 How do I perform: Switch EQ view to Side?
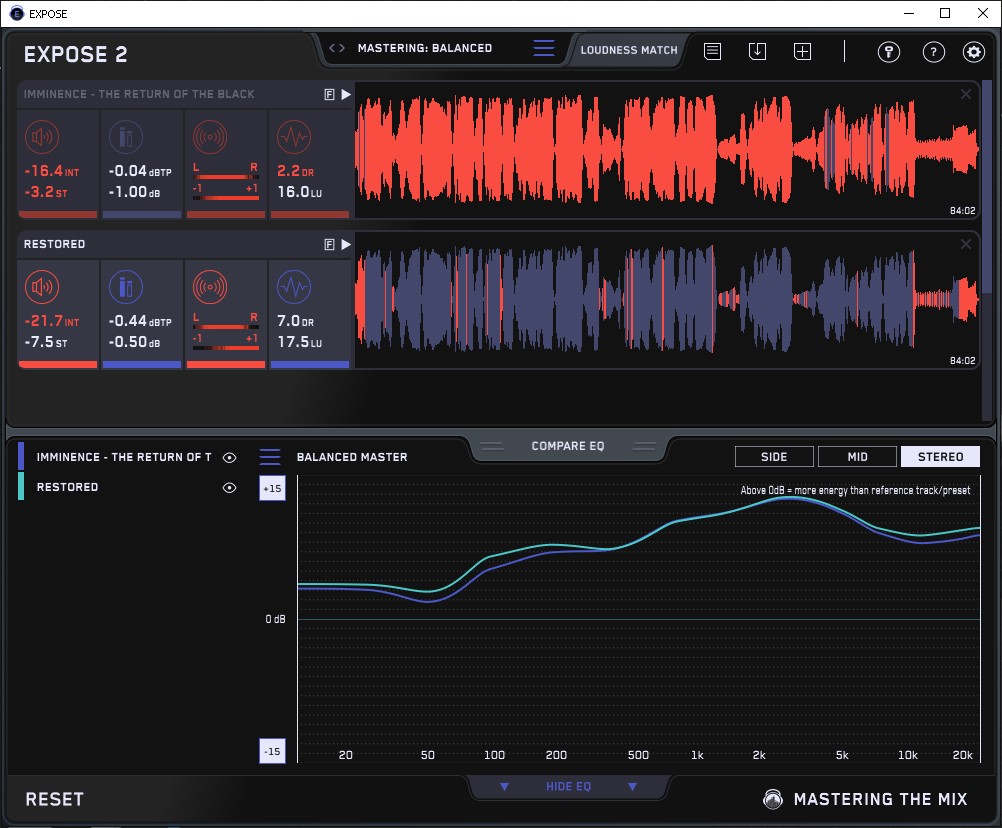[x=775, y=457]
